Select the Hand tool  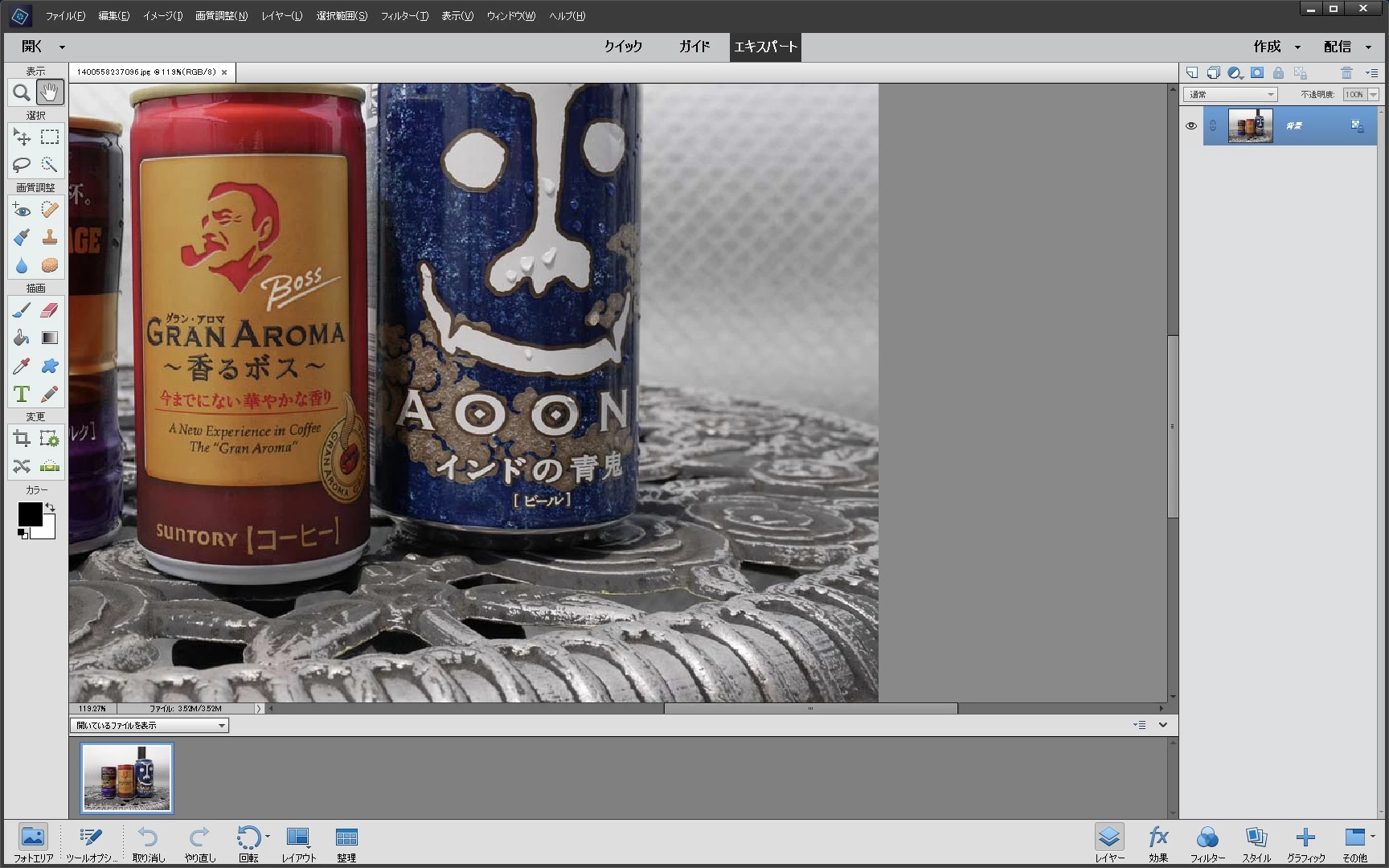[x=50, y=92]
